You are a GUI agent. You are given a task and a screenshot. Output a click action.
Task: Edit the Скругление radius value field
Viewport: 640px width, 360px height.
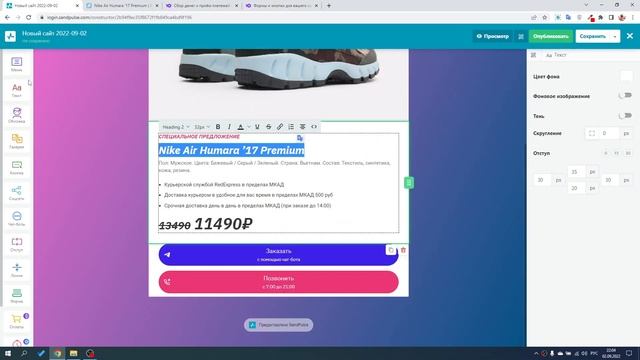[609, 133]
